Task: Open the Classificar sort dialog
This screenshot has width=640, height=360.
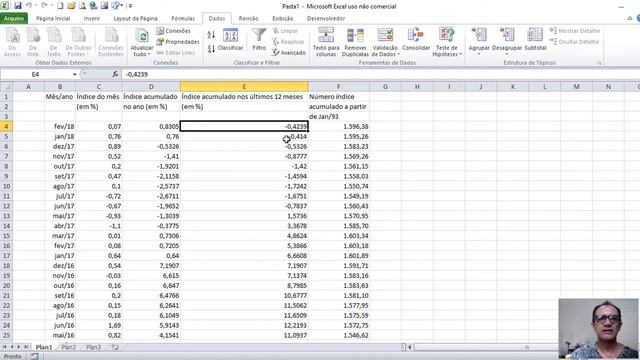Action: 231,40
